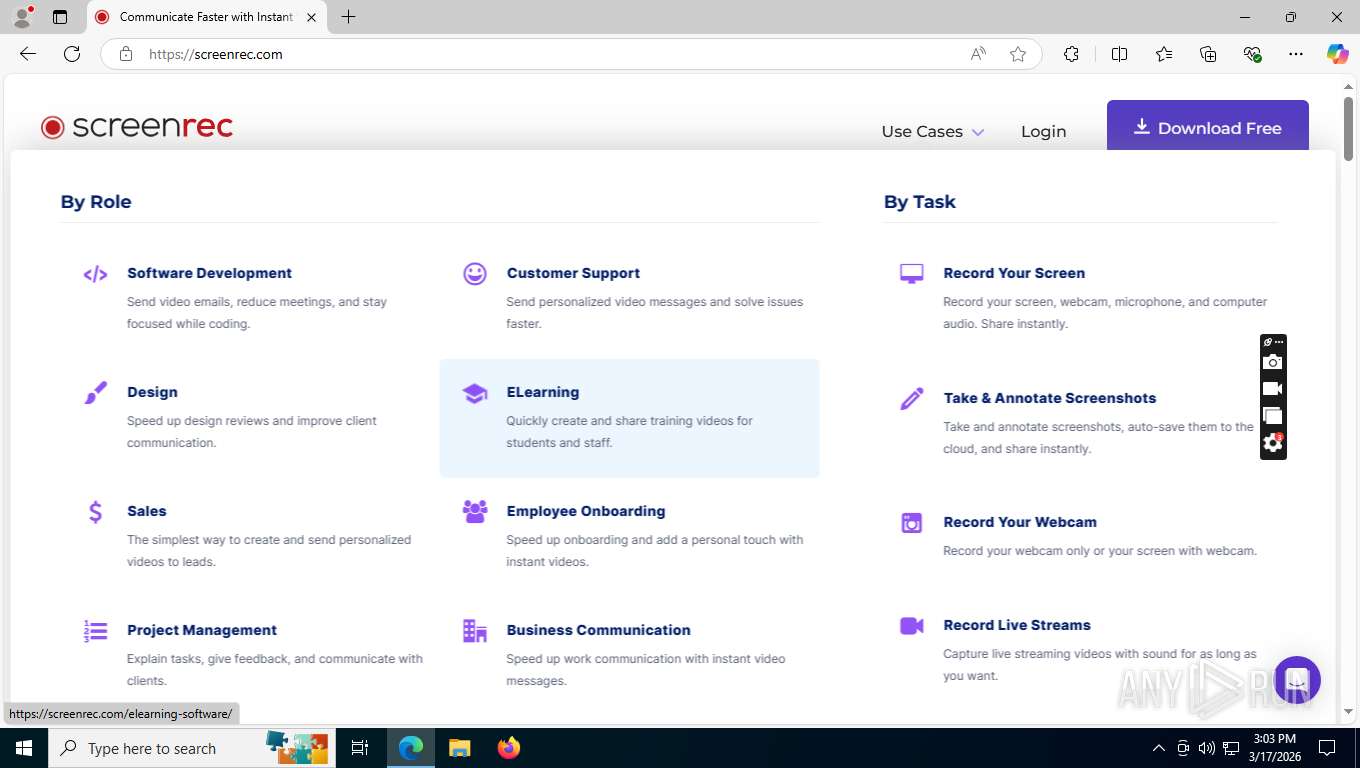Click the Employee Onboarding people icon
This screenshot has width=1360, height=768.
(475, 511)
